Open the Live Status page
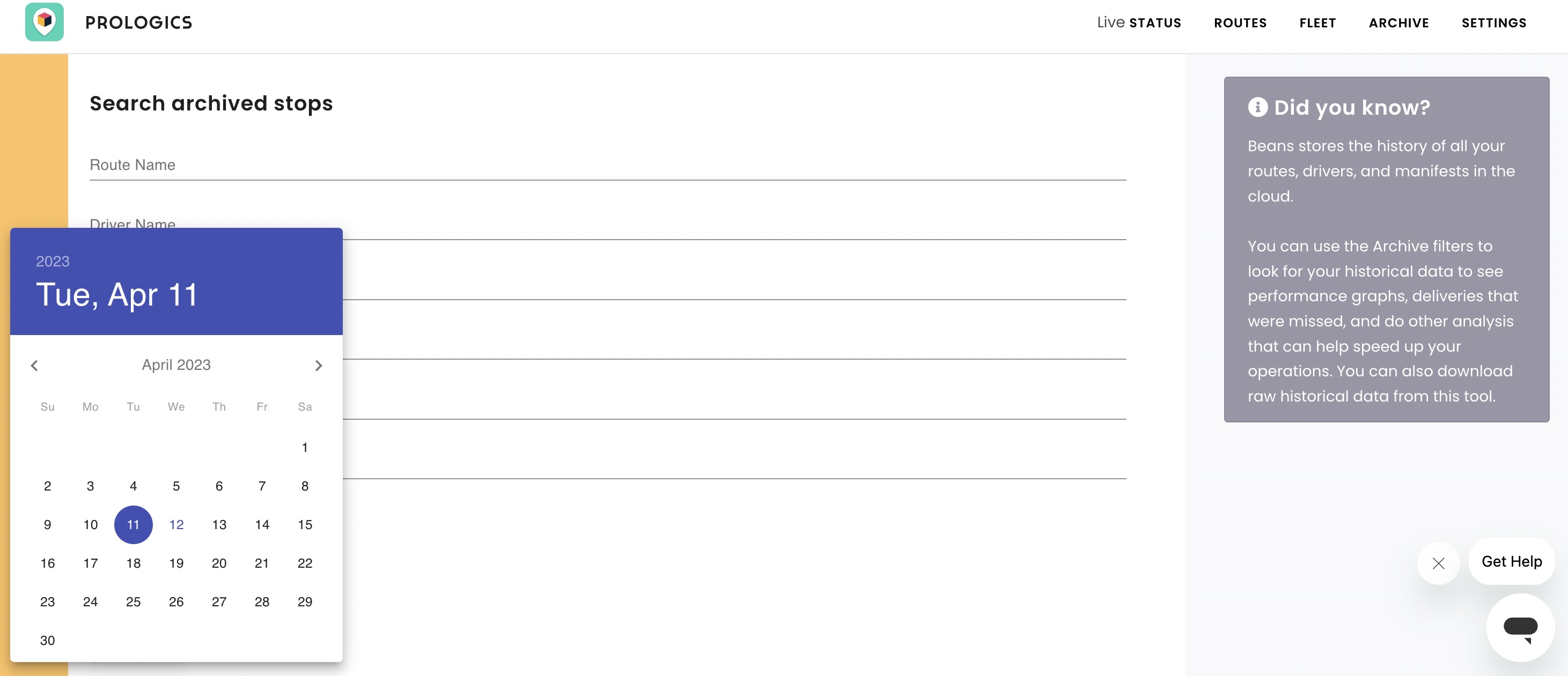 pos(1139,23)
